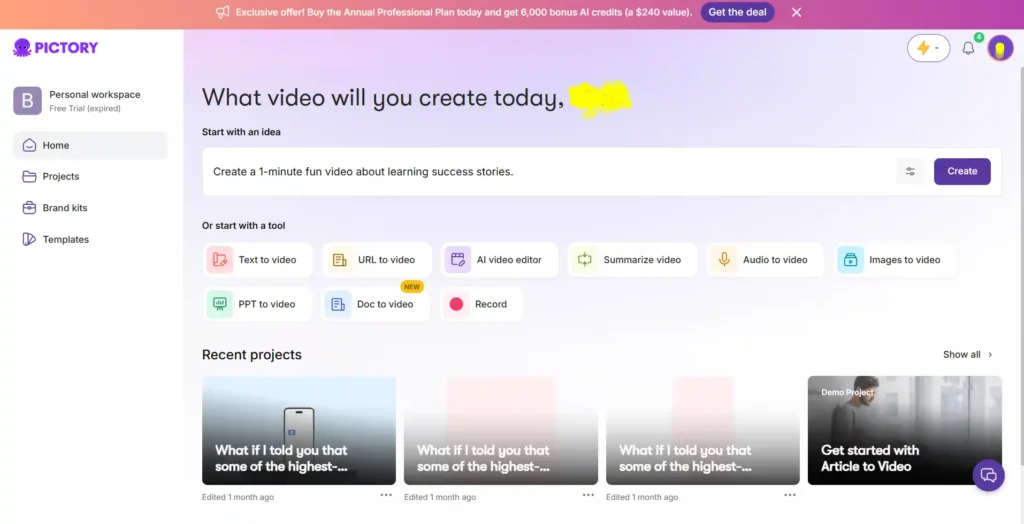Select the Images to video tool
The image size is (1024, 524).
(896, 260)
